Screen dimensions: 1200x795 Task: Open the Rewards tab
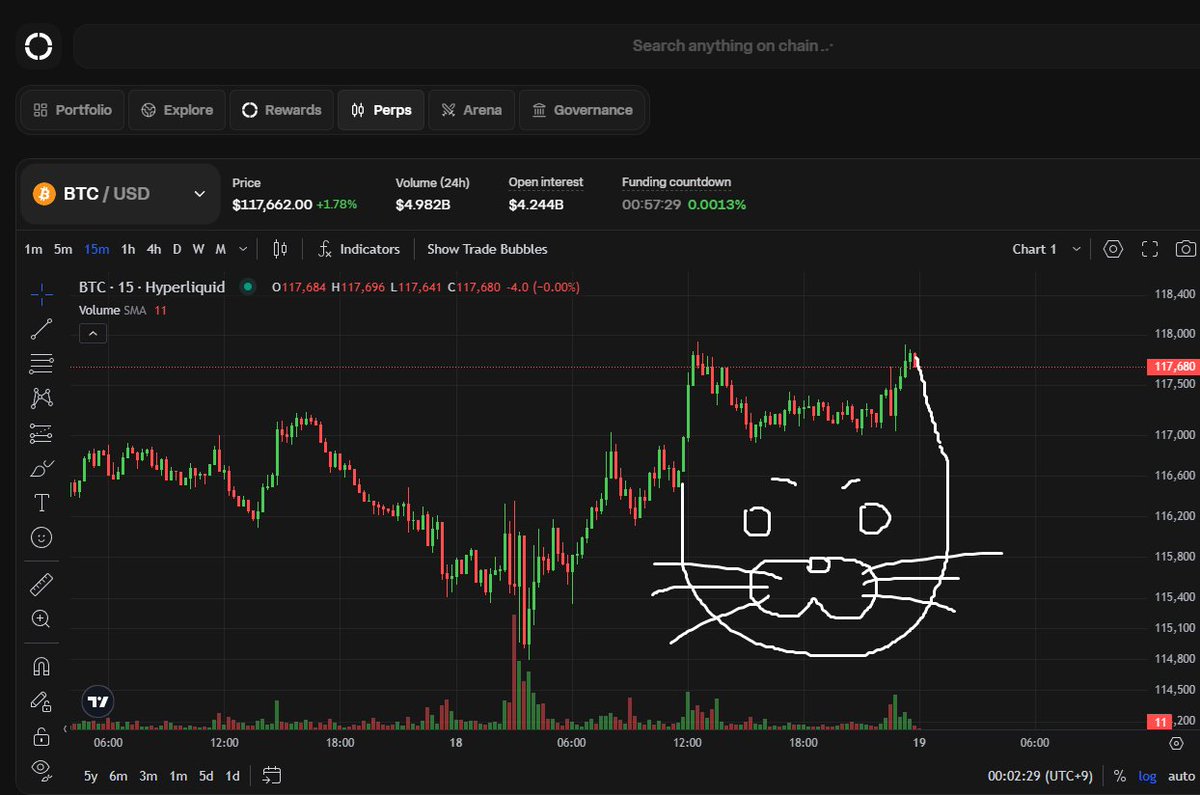(282, 110)
